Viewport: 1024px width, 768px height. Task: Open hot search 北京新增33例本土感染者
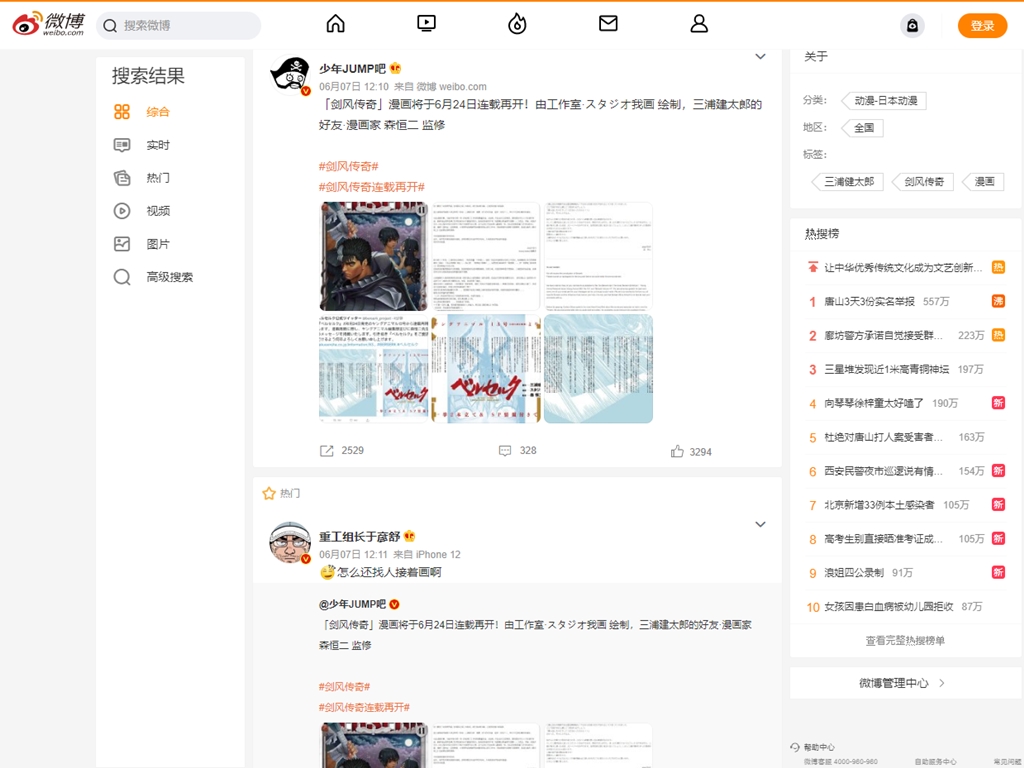pos(879,505)
